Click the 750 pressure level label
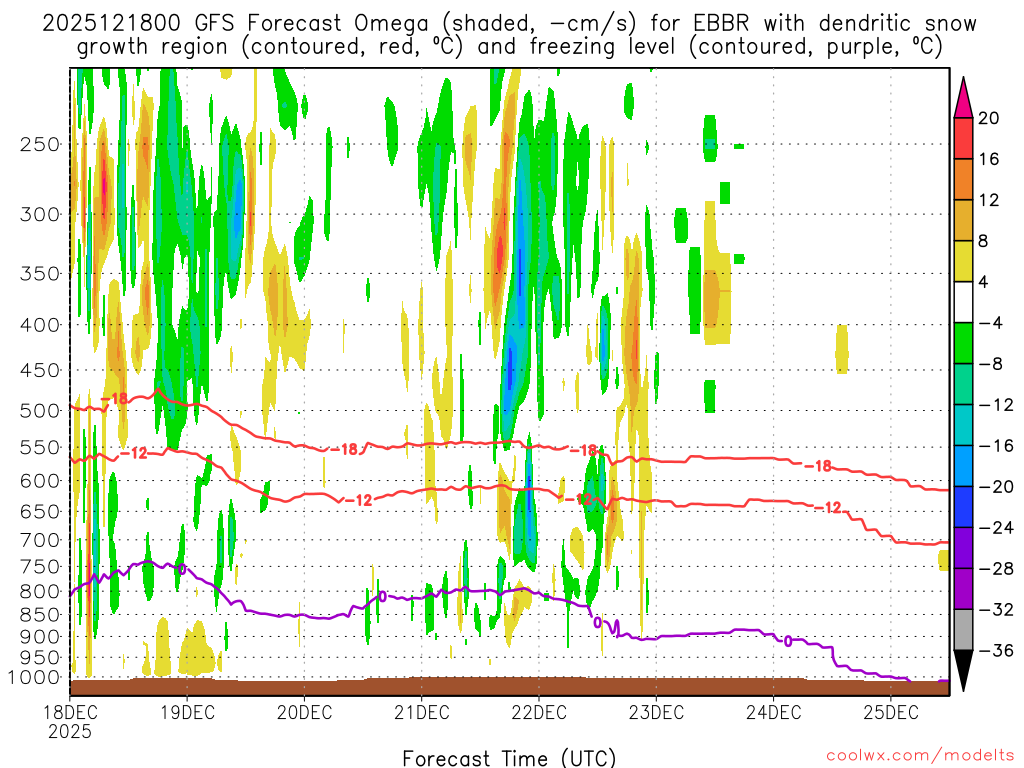 coord(40,567)
